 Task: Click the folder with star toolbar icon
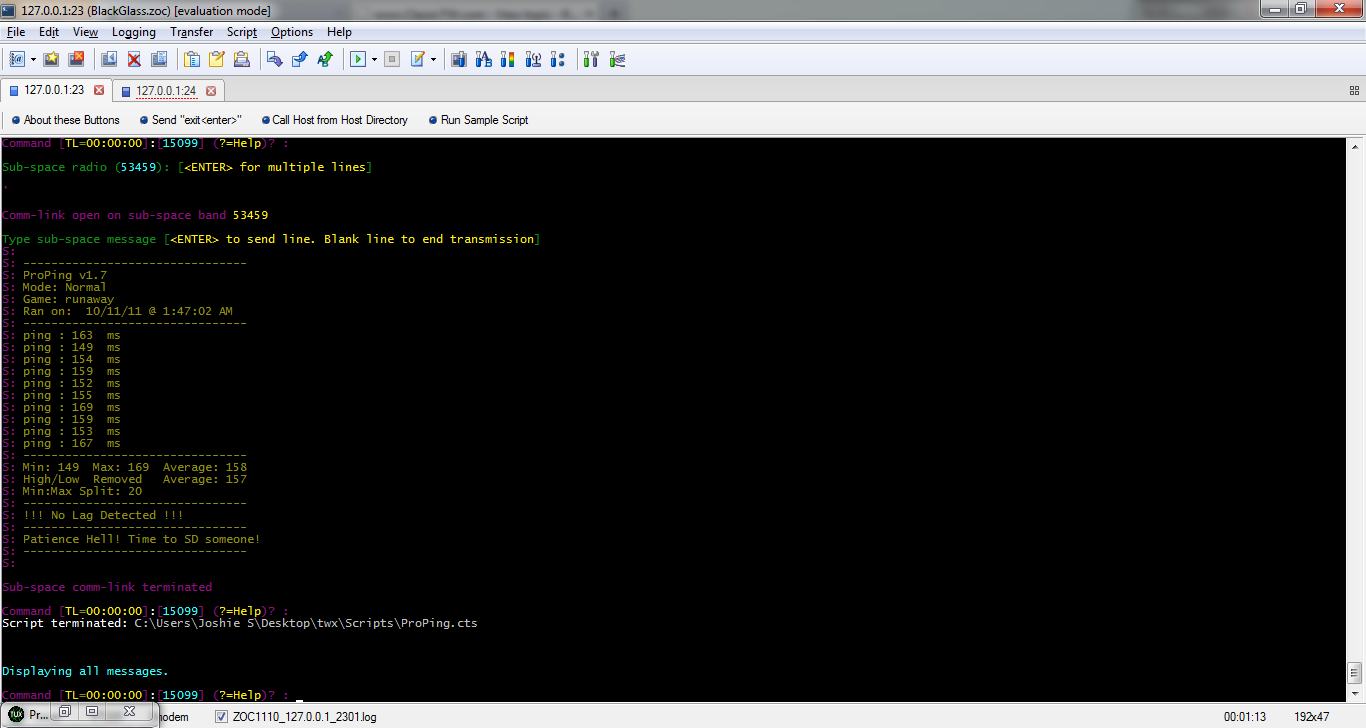[52, 59]
